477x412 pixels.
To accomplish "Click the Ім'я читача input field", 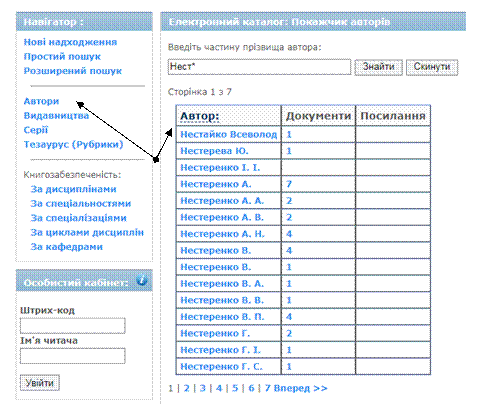I will coord(73,356).
